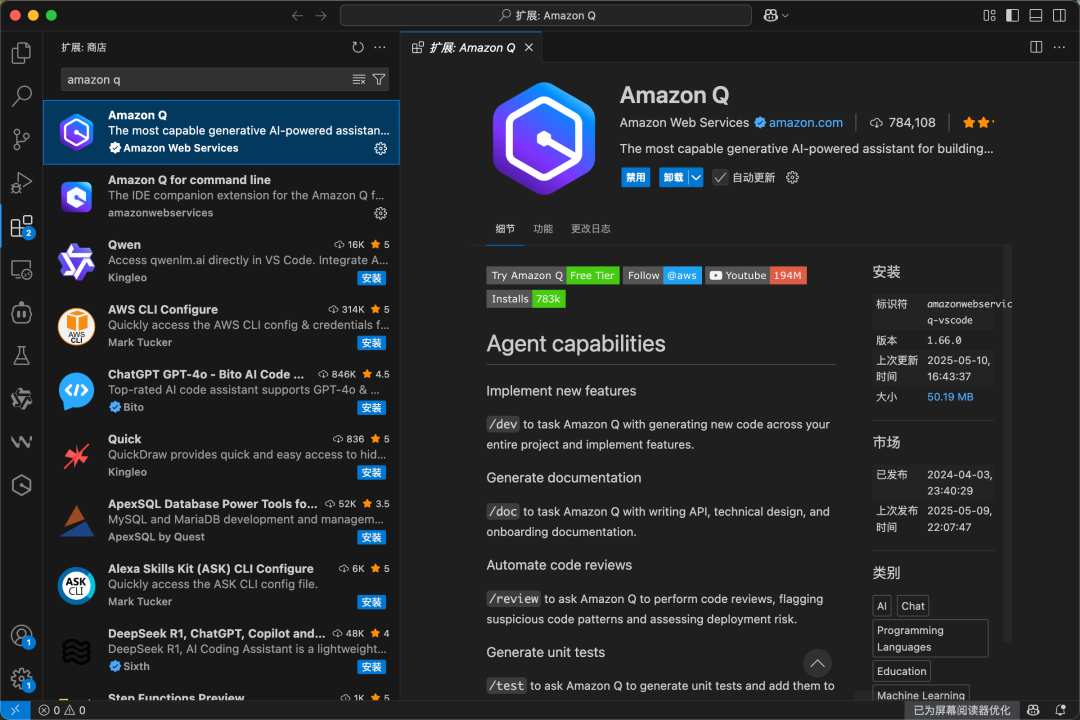Viewport: 1080px width, 720px height.
Task: Install ApexSQL Database Power Tools
Action: [371, 537]
